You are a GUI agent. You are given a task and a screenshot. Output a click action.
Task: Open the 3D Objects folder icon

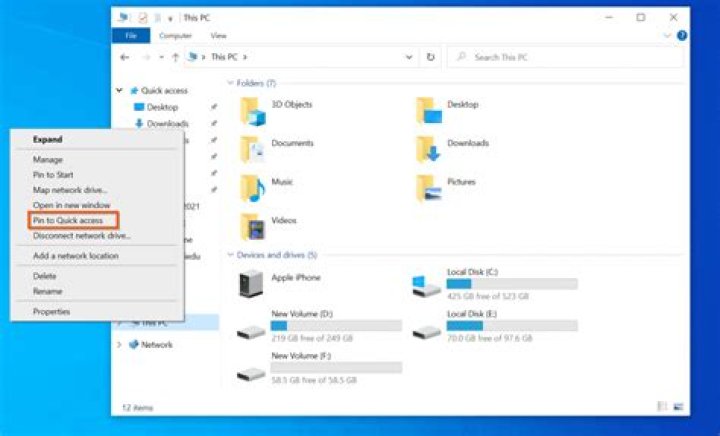point(254,110)
